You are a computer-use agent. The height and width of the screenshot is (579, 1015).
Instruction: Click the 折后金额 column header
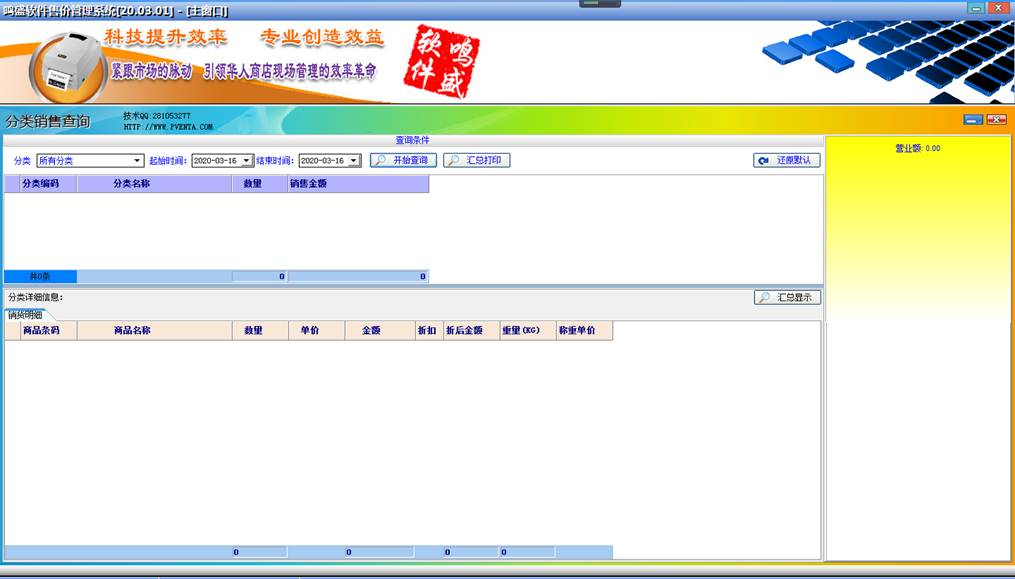[464, 330]
